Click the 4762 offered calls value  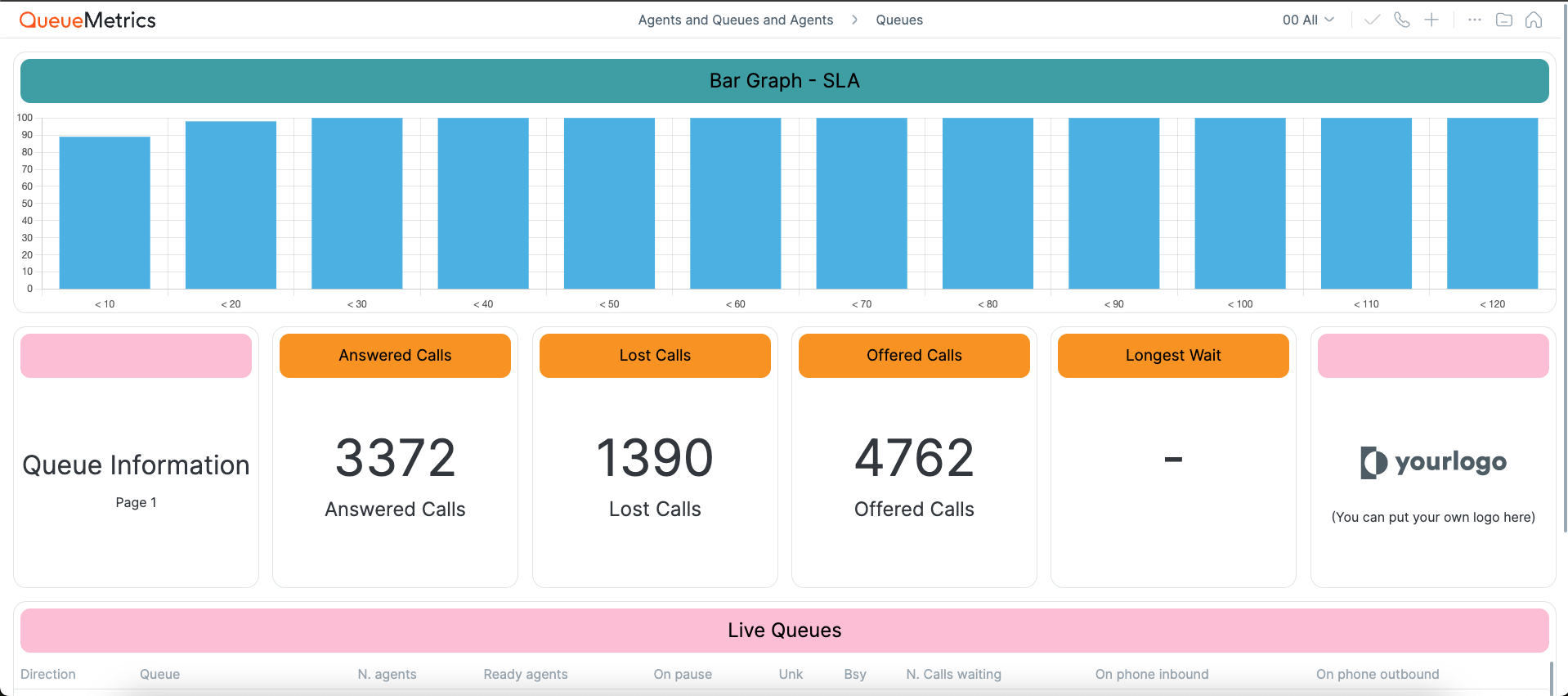coord(914,458)
